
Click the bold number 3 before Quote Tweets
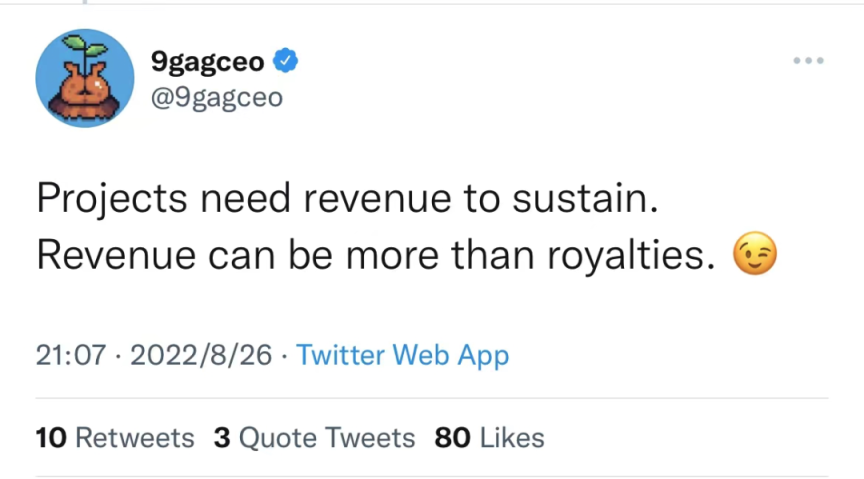click(222, 438)
